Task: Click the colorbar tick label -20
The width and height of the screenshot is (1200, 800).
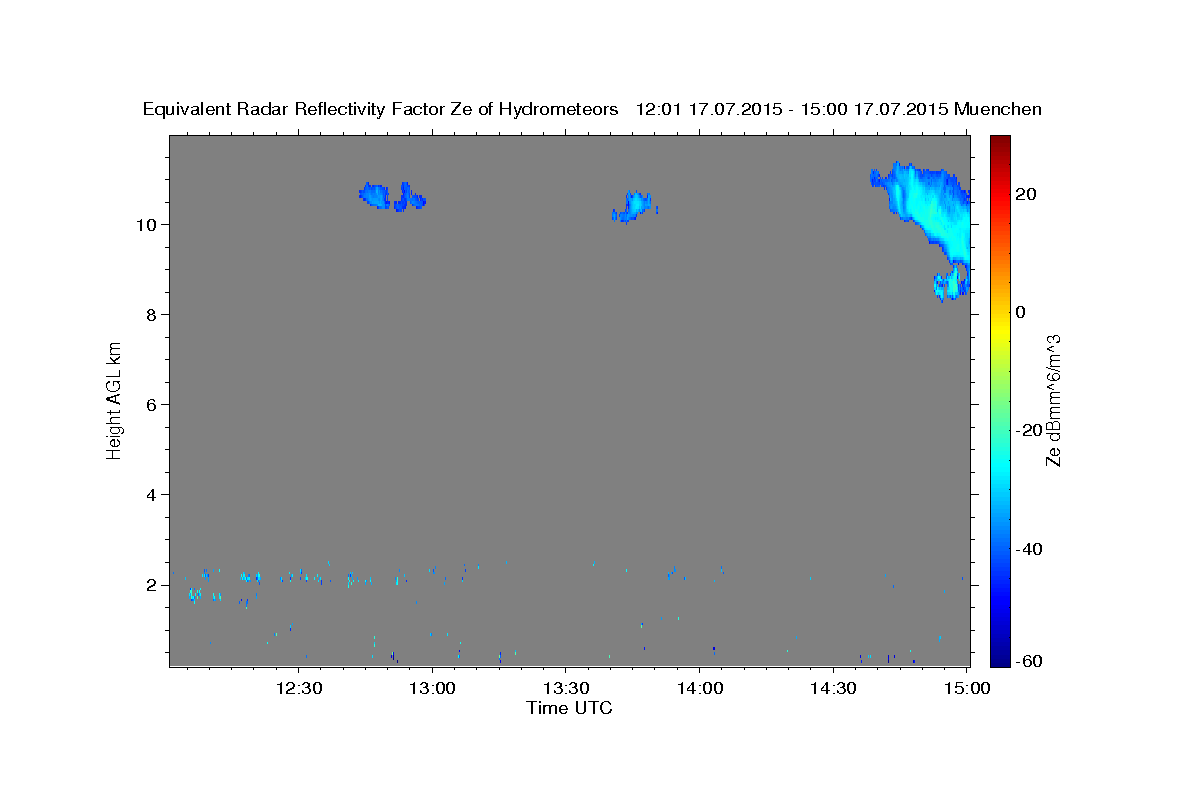Action: pyautogui.click(x=1031, y=430)
